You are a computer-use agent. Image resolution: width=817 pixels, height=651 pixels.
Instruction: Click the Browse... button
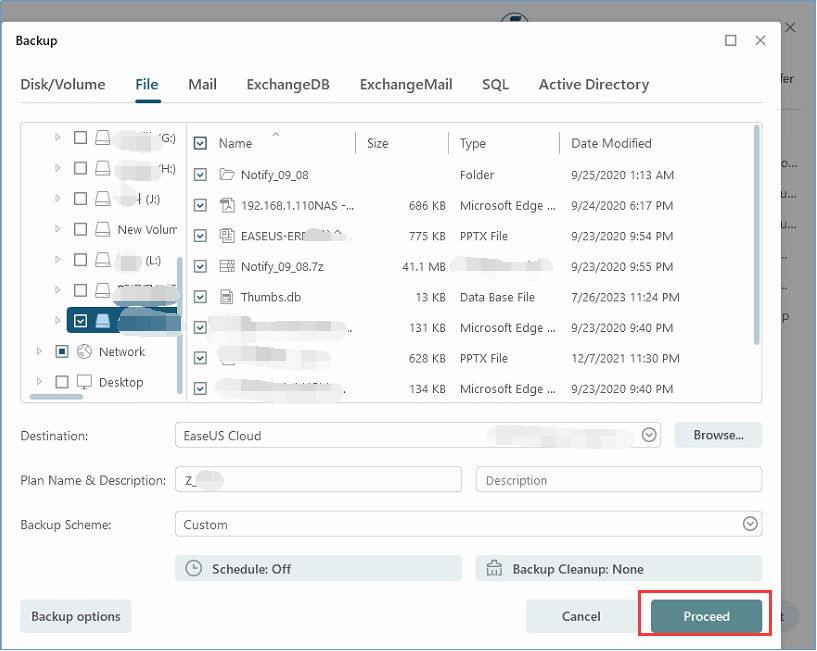pyautogui.click(x=718, y=435)
